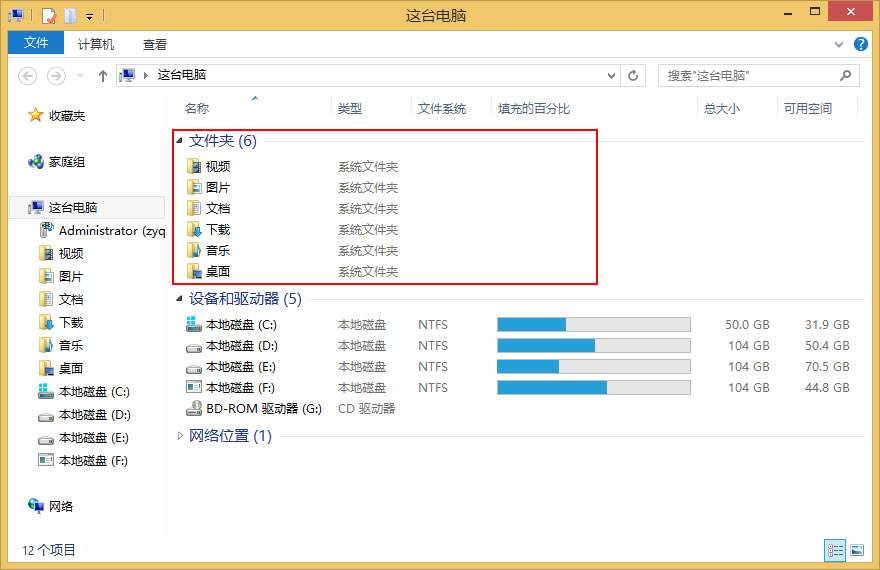Image resolution: width=880 pixels, height=570 pixels.
Task: Click the properties icon in the quick access toolbar
Action: tap(49, 16)
